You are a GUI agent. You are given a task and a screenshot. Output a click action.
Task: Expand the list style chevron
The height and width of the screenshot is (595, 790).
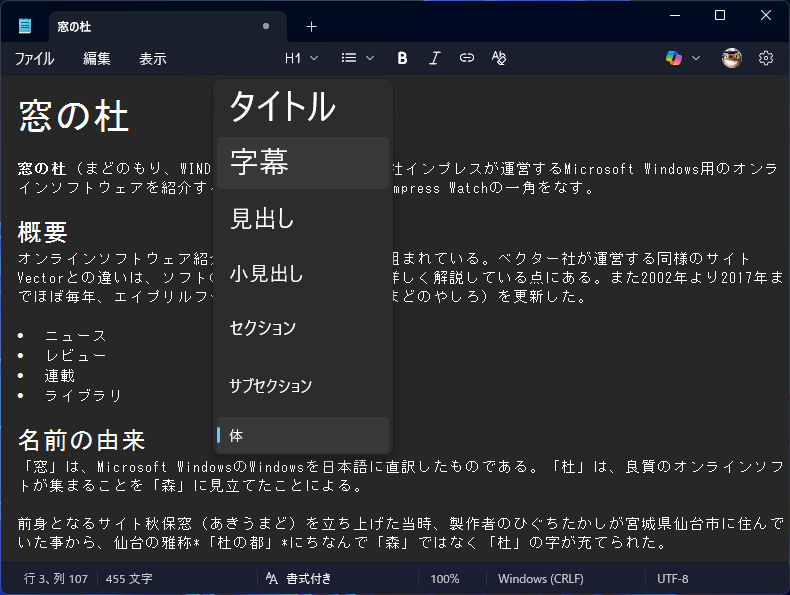coord(370,58)
